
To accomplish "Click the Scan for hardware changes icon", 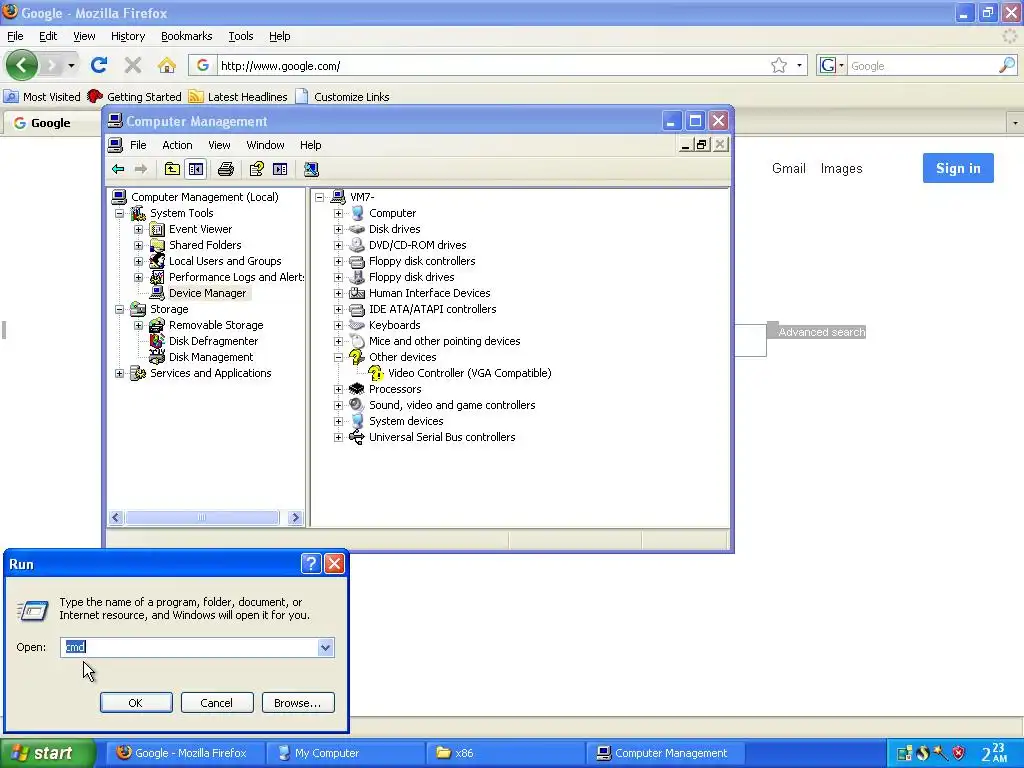I will pyautogui.click(x=311, y=169).
